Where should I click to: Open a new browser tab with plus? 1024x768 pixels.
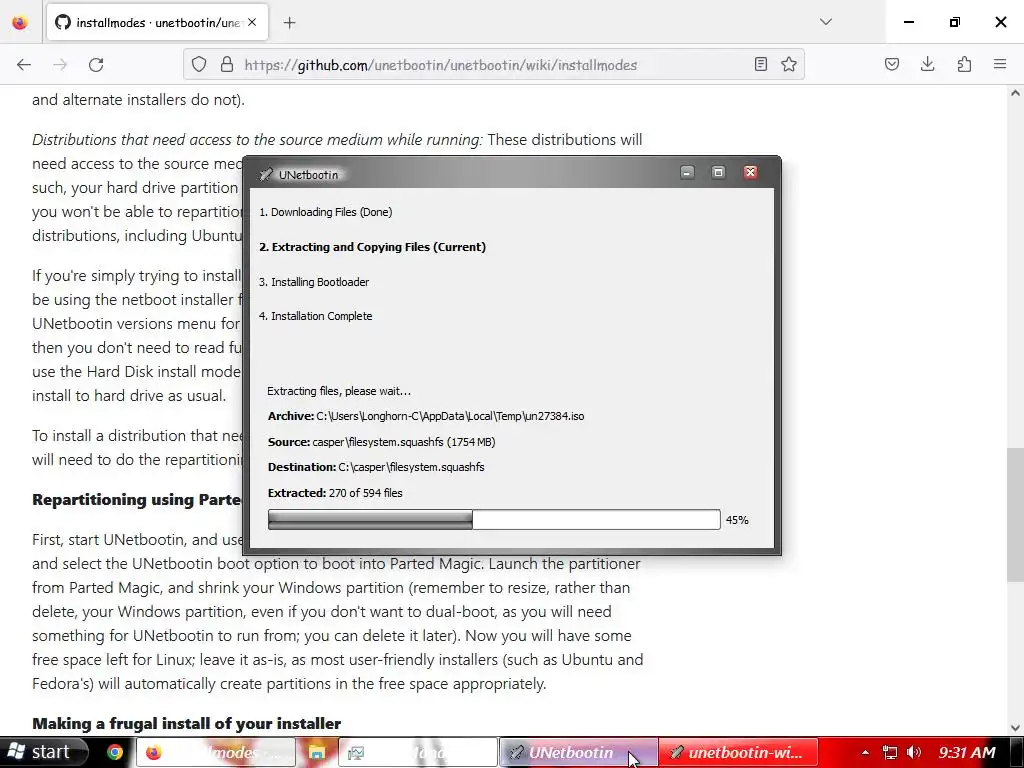click(x=290, y=23)
